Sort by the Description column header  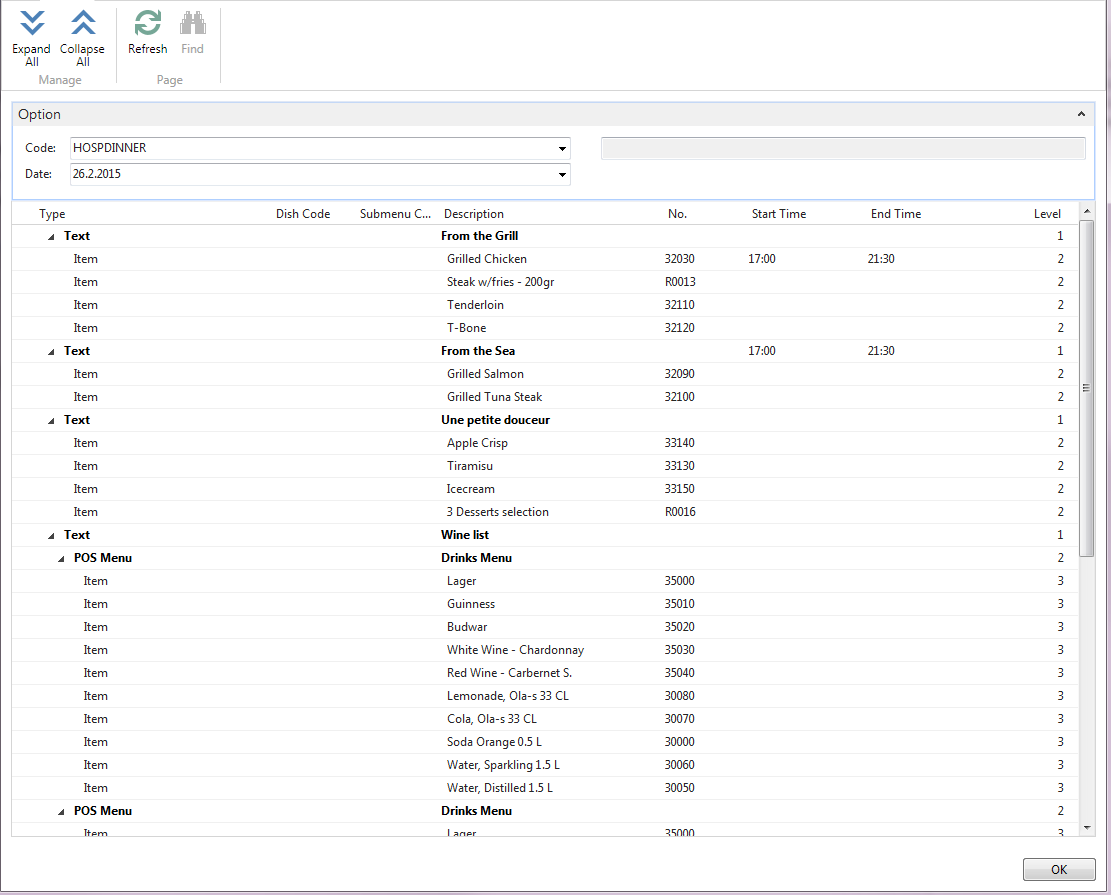474,214
